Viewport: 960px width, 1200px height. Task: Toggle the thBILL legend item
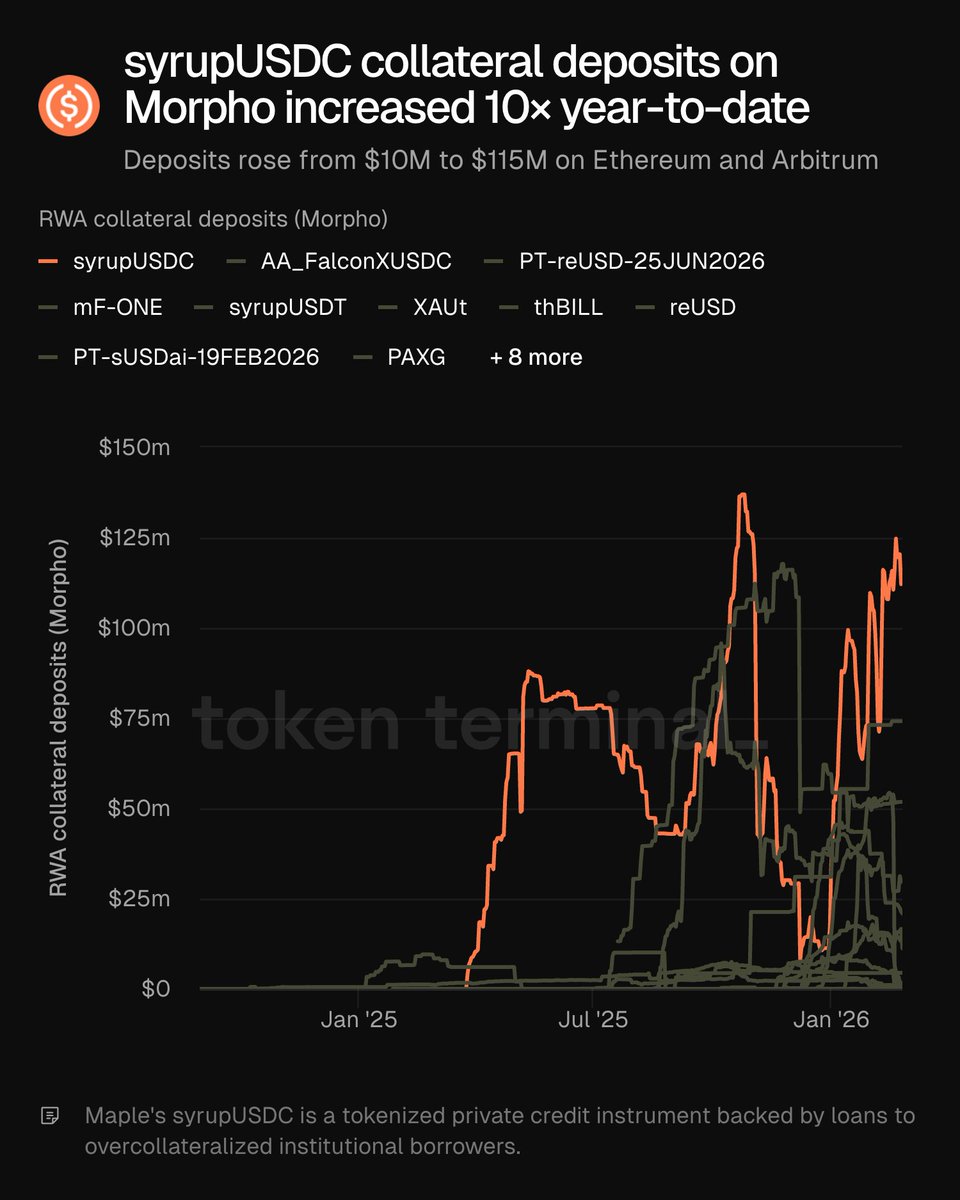pos(565,308)
